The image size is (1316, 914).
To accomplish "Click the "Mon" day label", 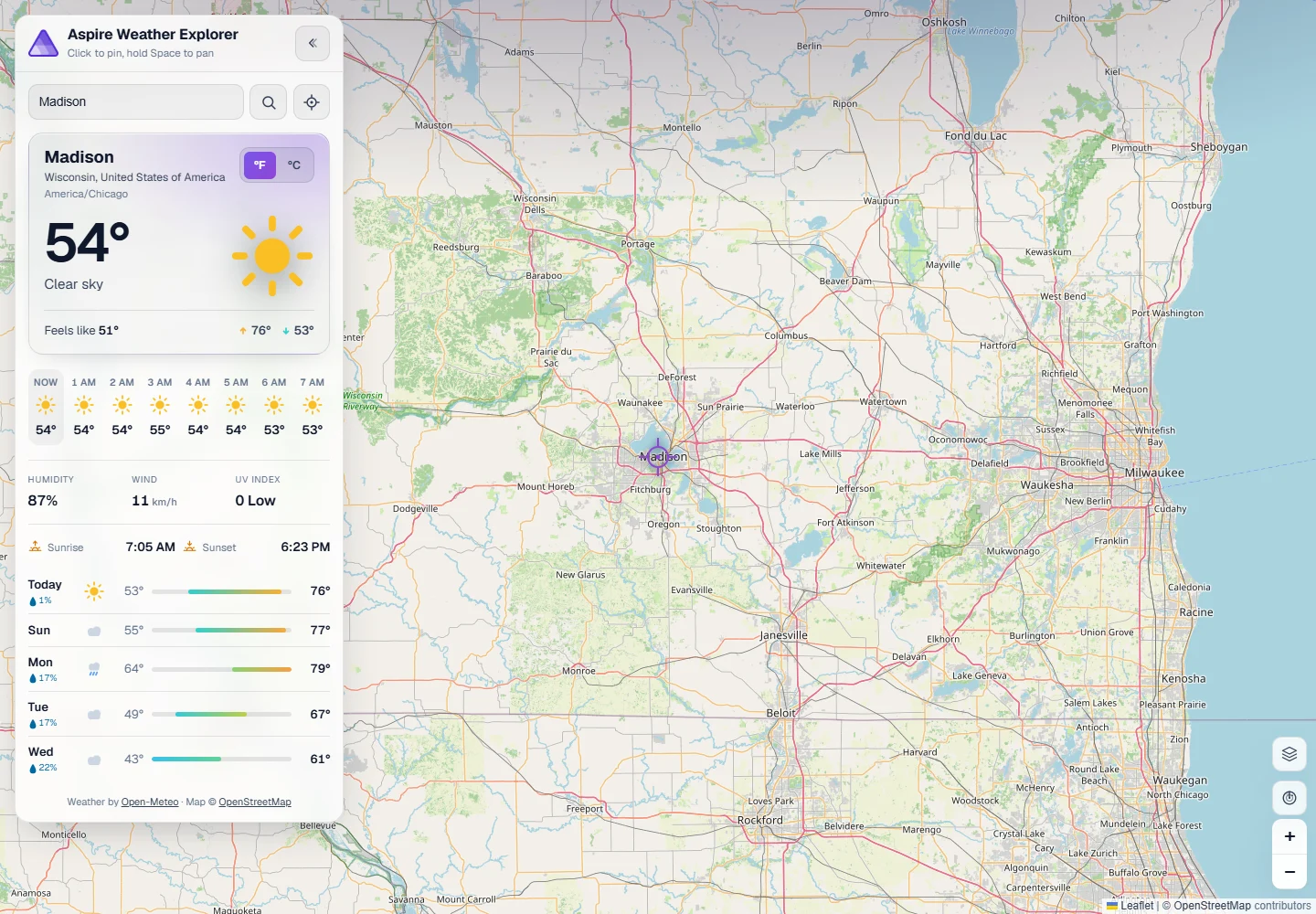I will (x=40, y=662).
